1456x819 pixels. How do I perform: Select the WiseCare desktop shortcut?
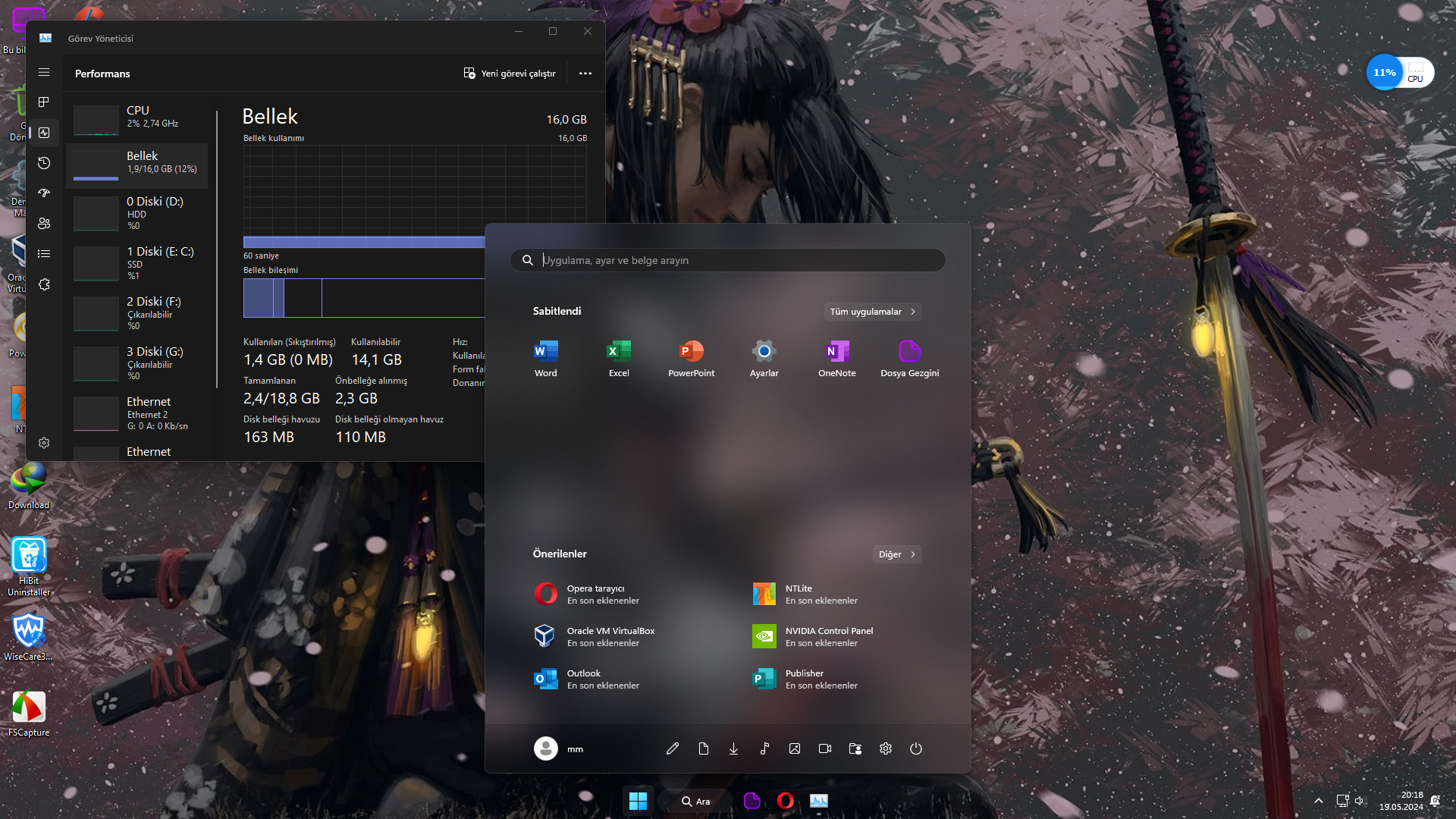(x=29, y=637)
